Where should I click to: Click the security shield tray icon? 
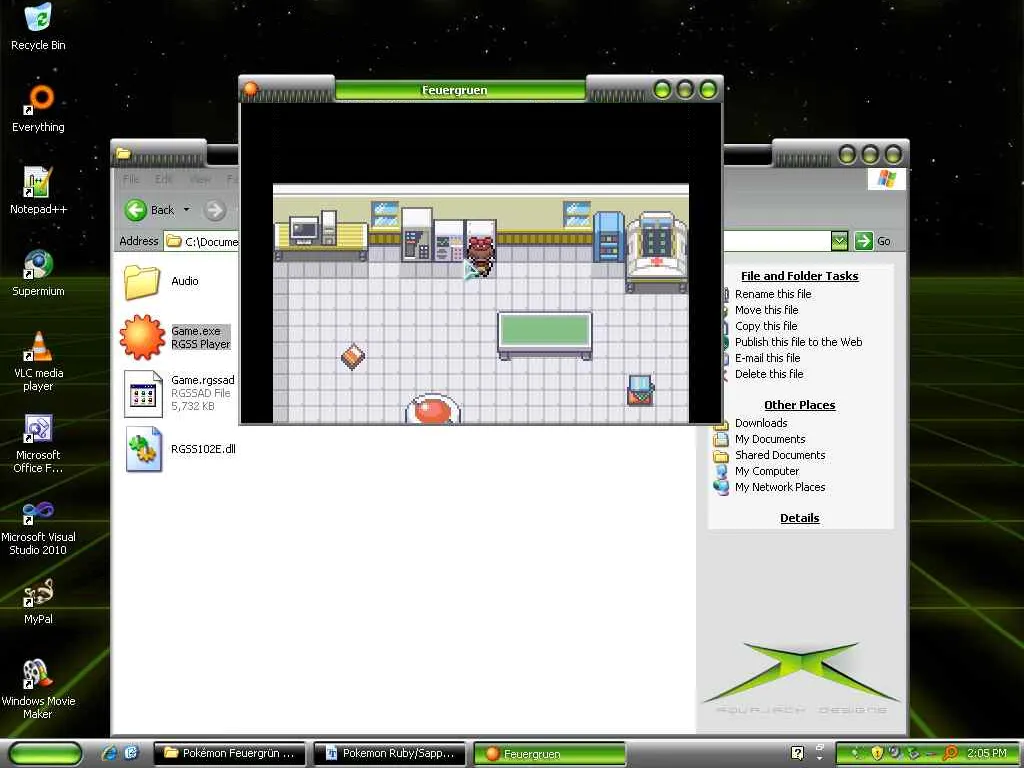pyautogui.click(x=877, y=754)
